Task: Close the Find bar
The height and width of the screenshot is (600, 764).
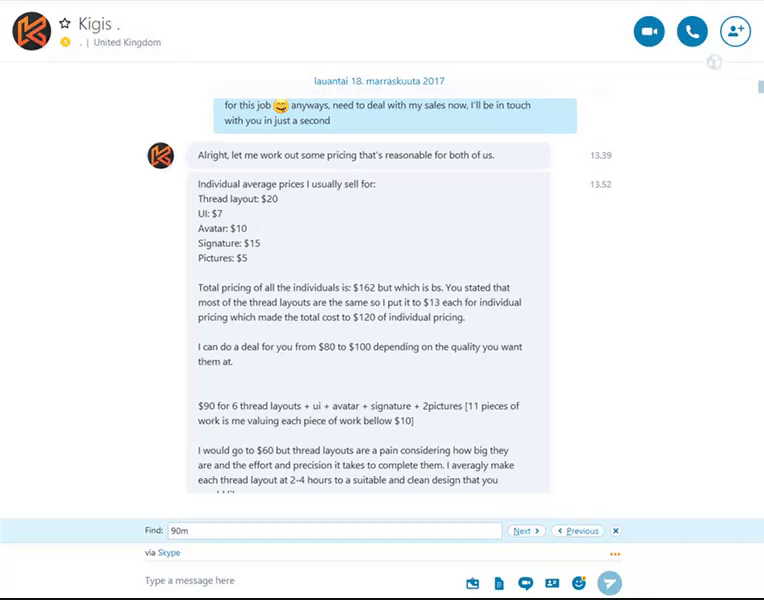Action: (616, 531)
